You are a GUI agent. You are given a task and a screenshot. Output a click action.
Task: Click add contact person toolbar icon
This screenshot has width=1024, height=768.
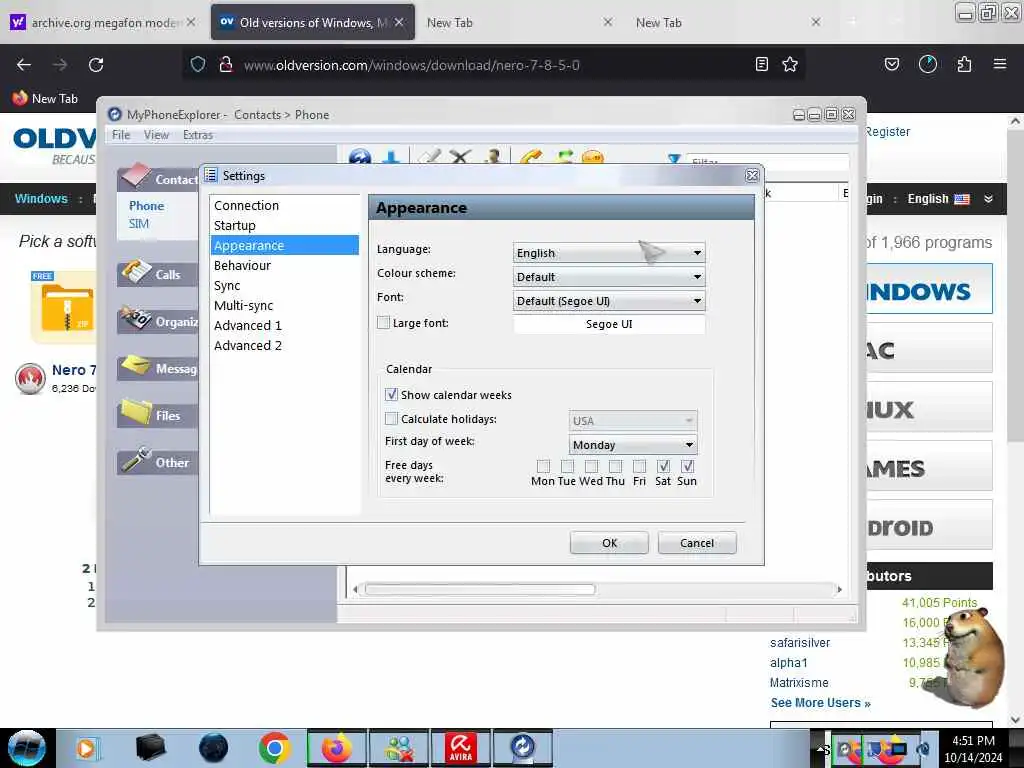tap(493, 157)
